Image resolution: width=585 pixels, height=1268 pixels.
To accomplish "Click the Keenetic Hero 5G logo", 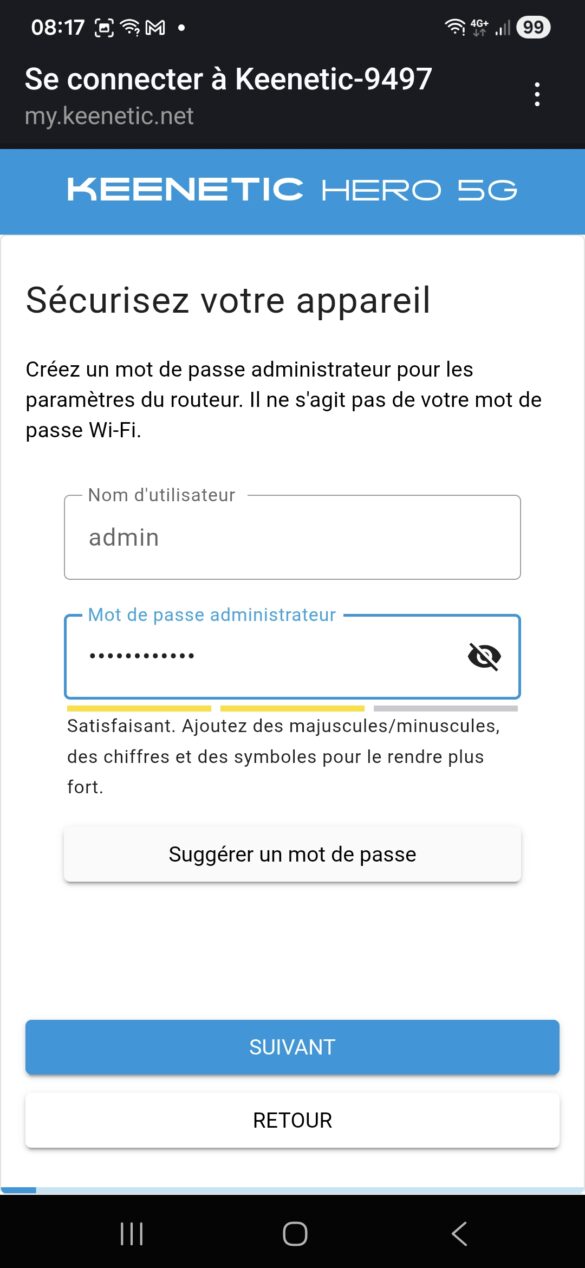I will click(x=292, y=190).
